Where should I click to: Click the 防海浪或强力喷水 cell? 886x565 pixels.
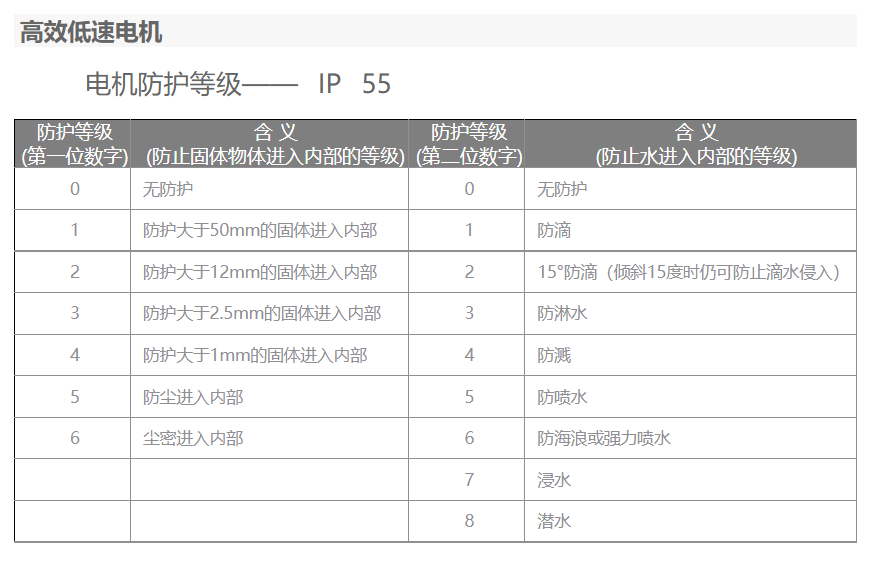tap(604, 438)
